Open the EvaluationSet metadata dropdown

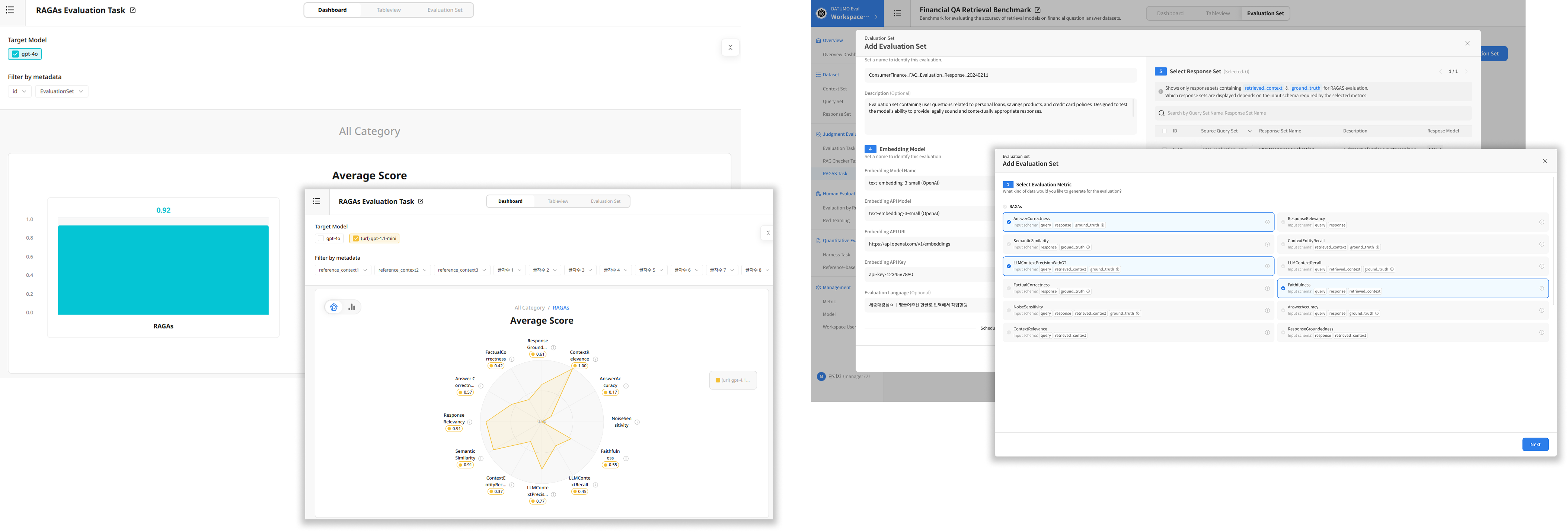coord(61,91)
